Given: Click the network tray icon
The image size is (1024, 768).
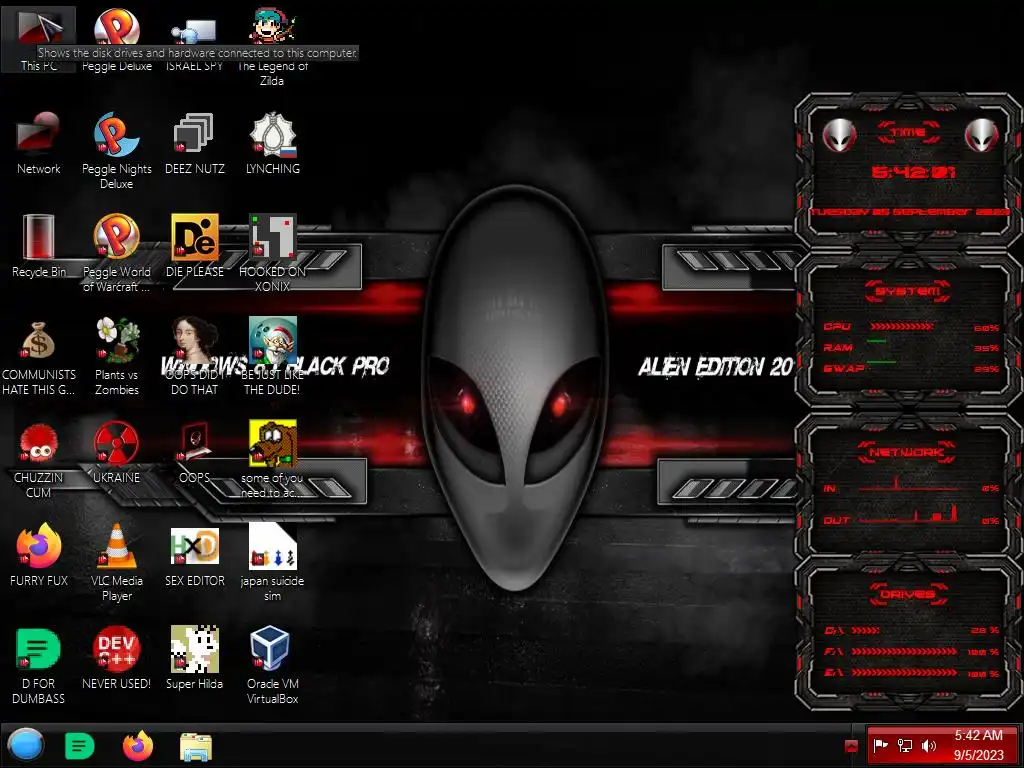Looking at the screenshot, I should click(x=904, y=745).
